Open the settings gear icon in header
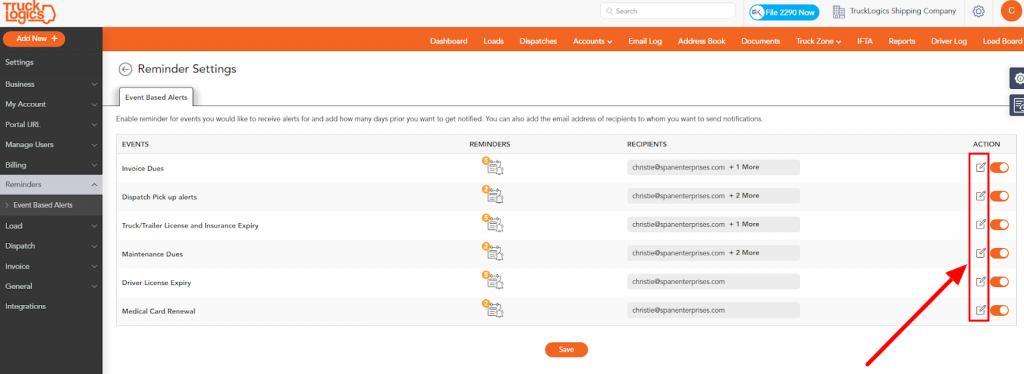The height and width of the screenshot is (374, 1024). (x=978, y=11)
